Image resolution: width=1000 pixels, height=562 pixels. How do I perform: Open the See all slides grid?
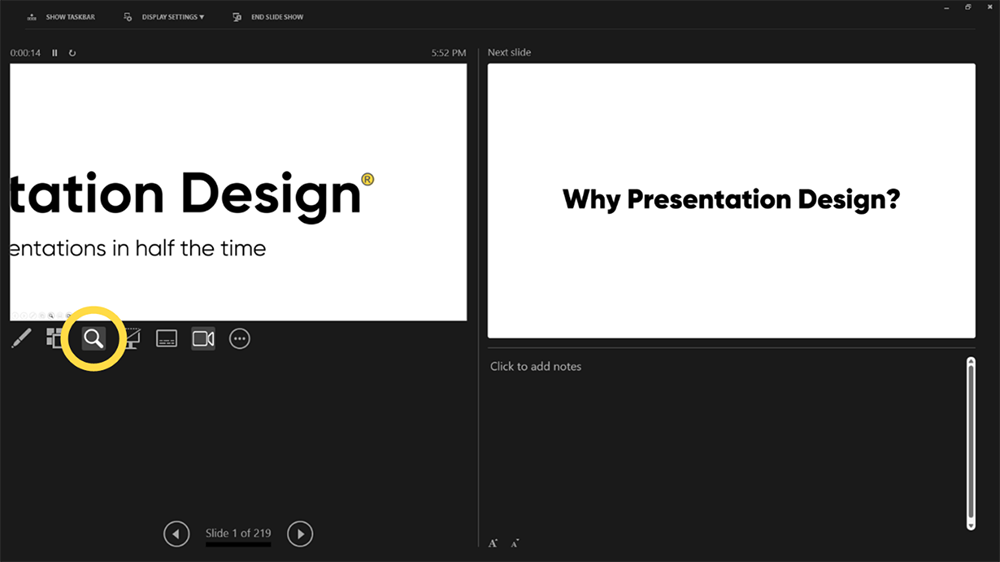55,339
